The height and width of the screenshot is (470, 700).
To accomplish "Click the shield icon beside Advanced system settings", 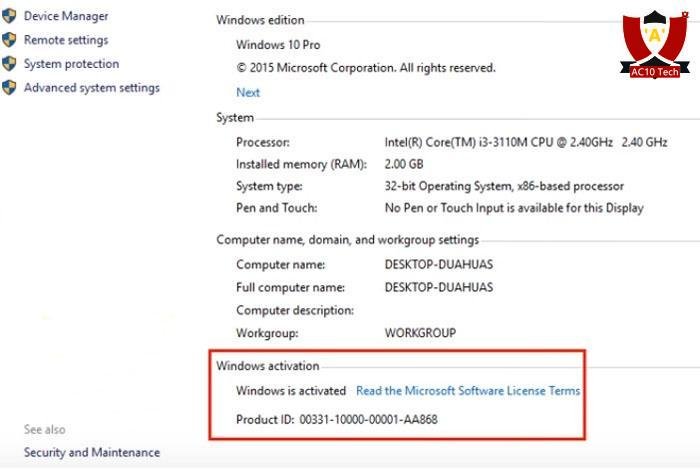I will (x=9, y=87).
